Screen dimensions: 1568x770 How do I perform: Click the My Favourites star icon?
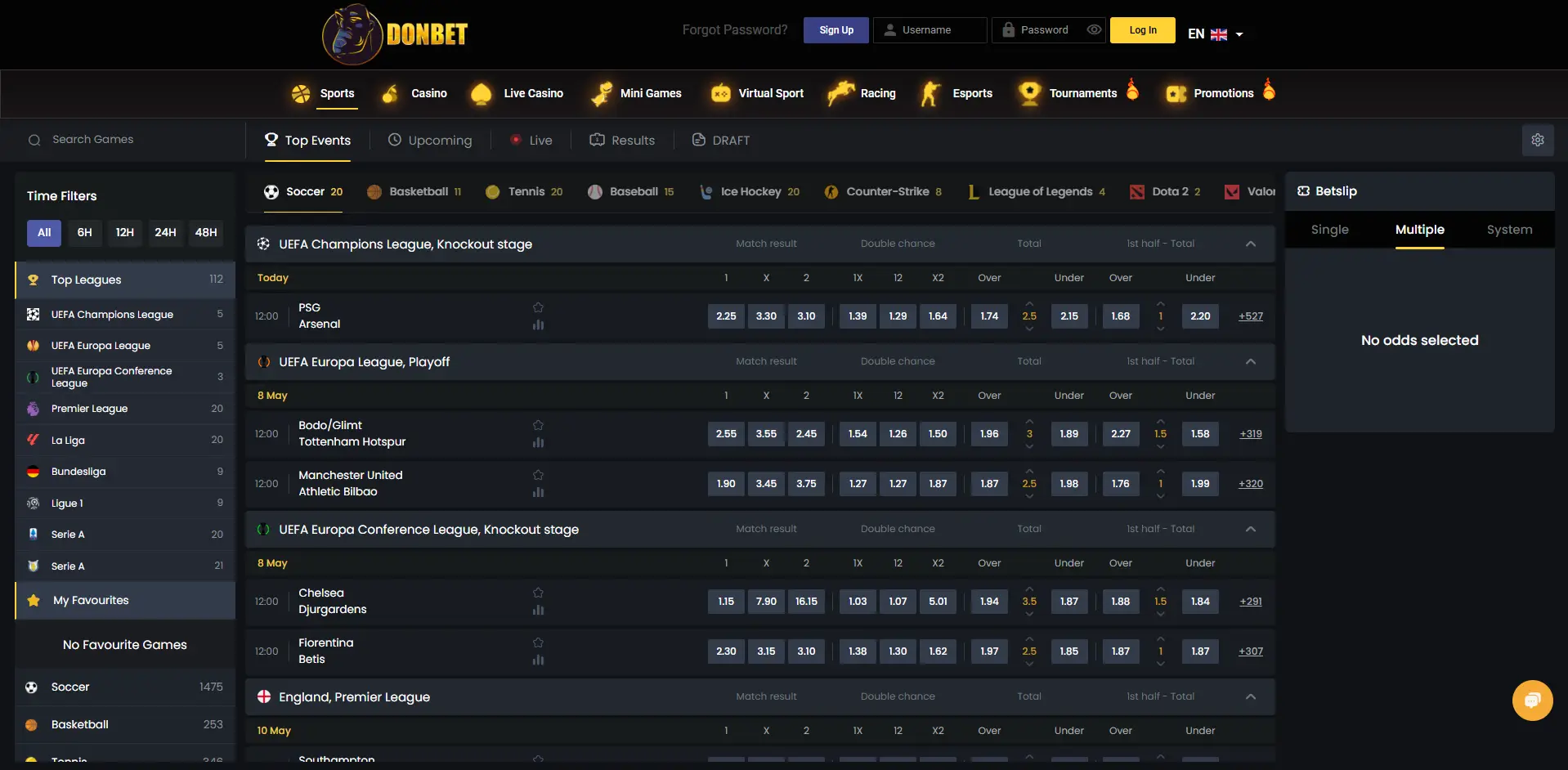tap(34, 601)
